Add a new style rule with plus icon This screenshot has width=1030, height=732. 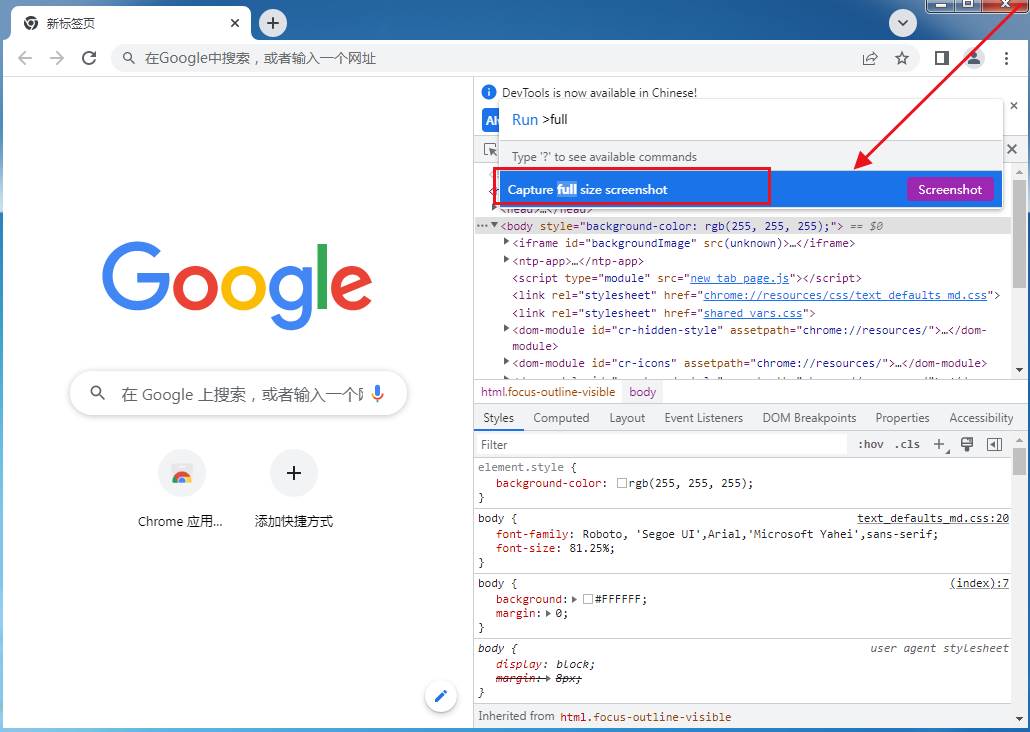(941, 445)
